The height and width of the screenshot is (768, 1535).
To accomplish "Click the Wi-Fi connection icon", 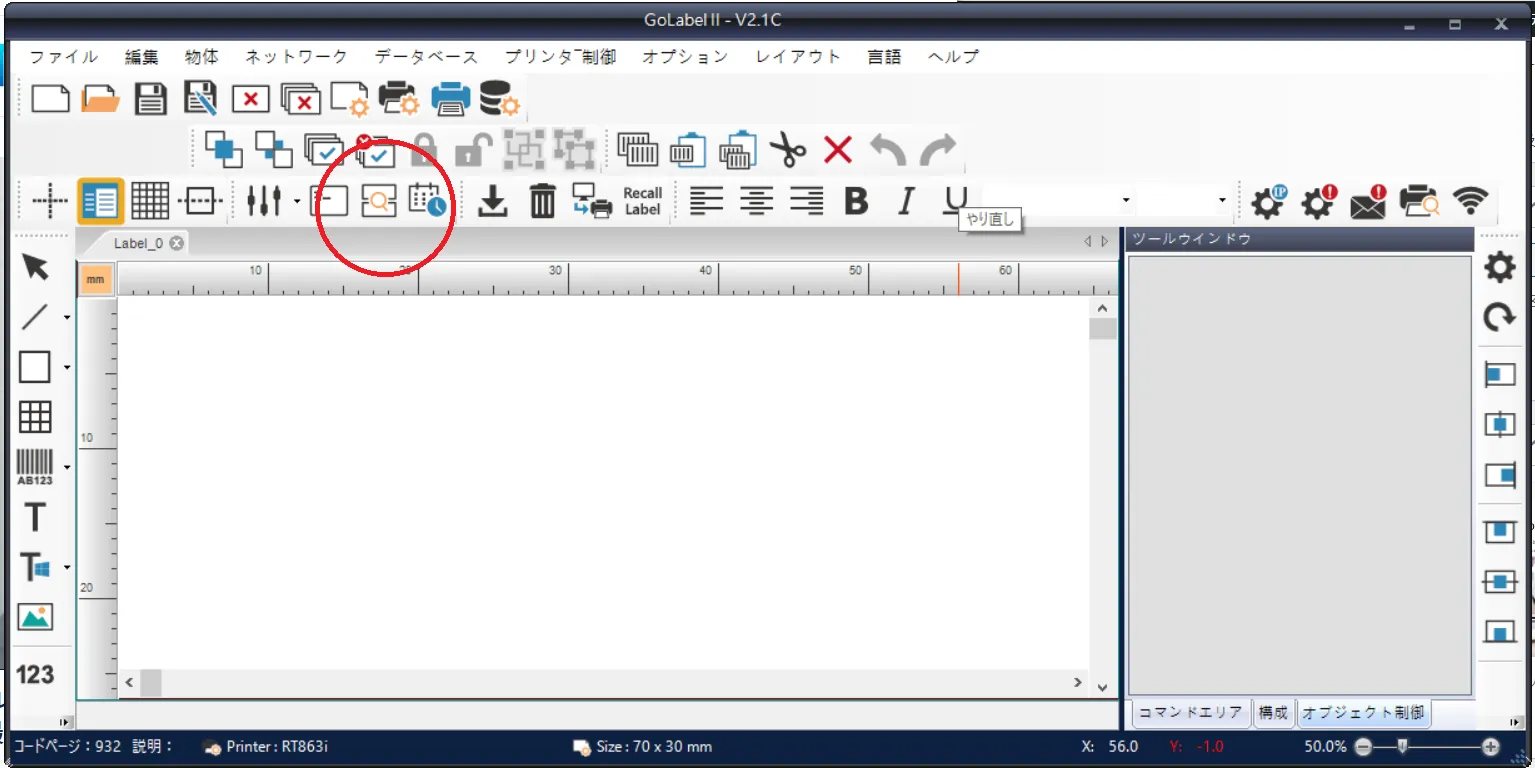I will 1470,201.
